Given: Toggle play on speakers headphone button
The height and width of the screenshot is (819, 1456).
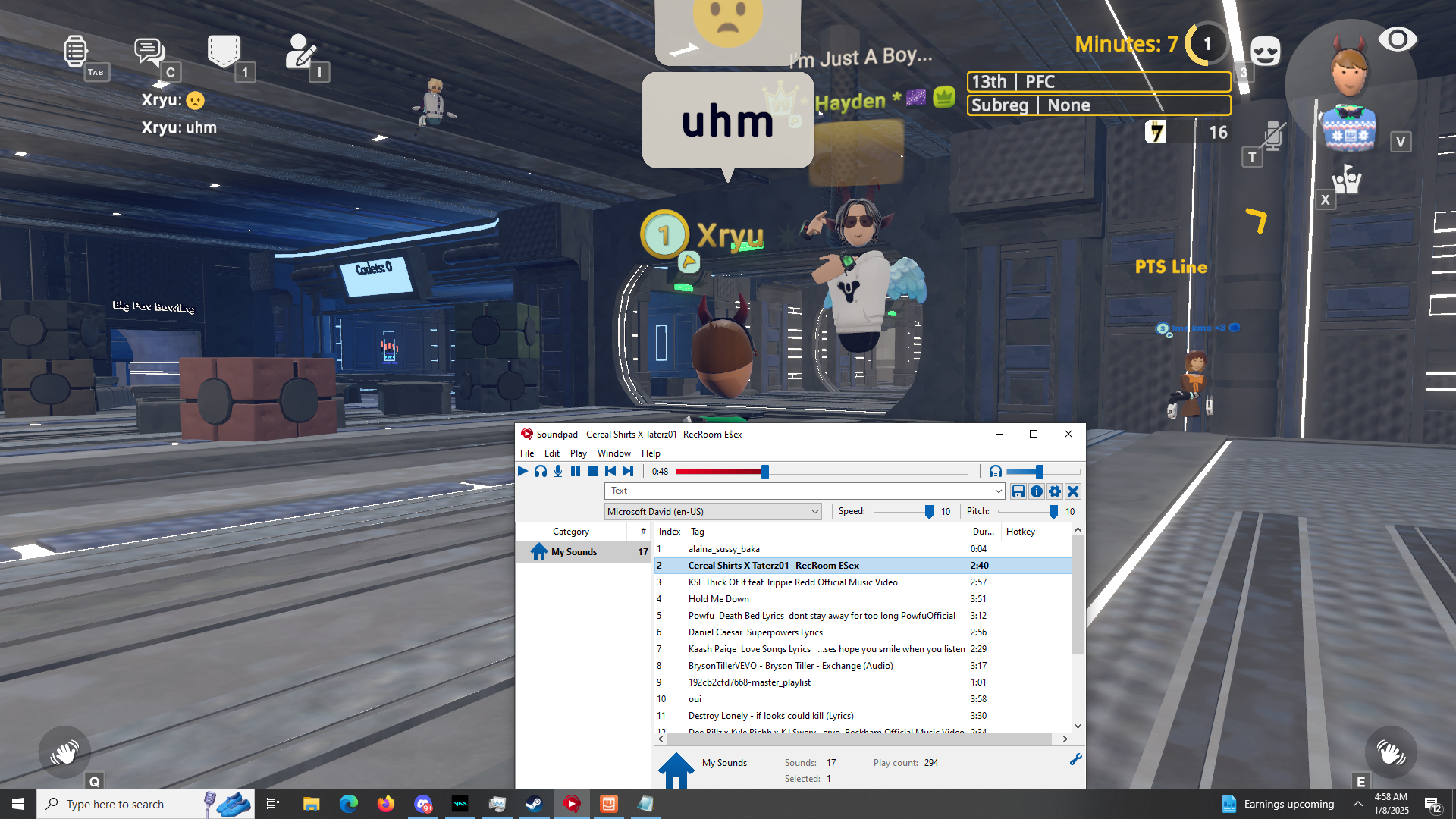Looking at the screenshot, I should point(540,471).
